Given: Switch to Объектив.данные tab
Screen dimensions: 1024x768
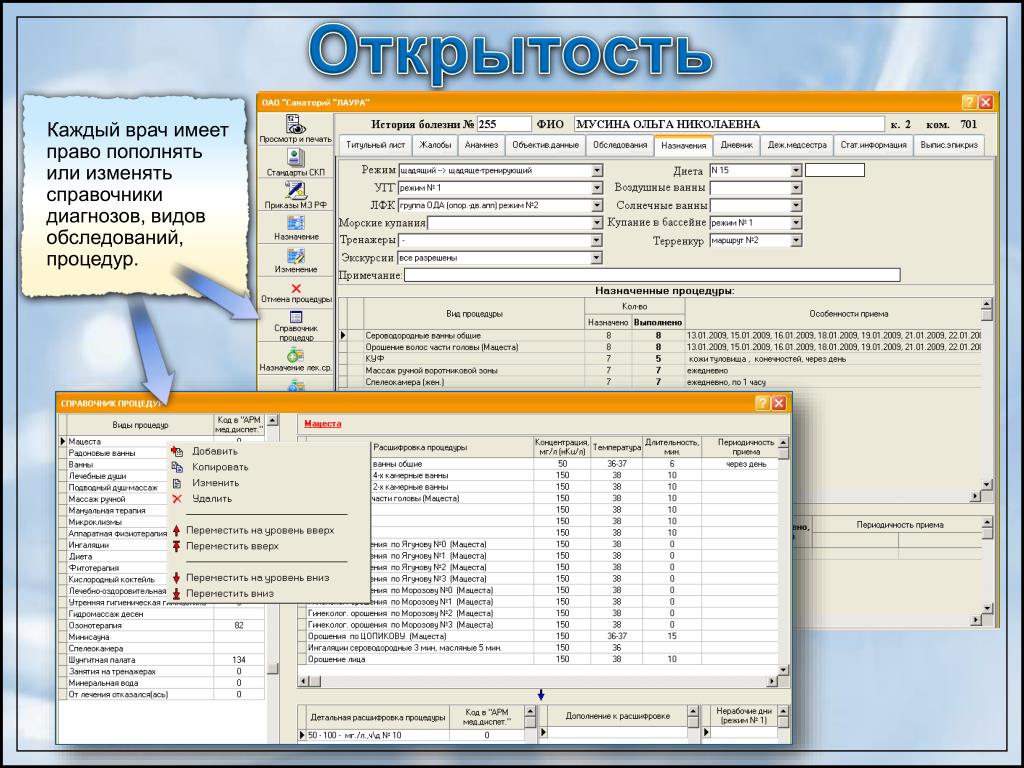Looking at the screenshot, I should [545, 145].
